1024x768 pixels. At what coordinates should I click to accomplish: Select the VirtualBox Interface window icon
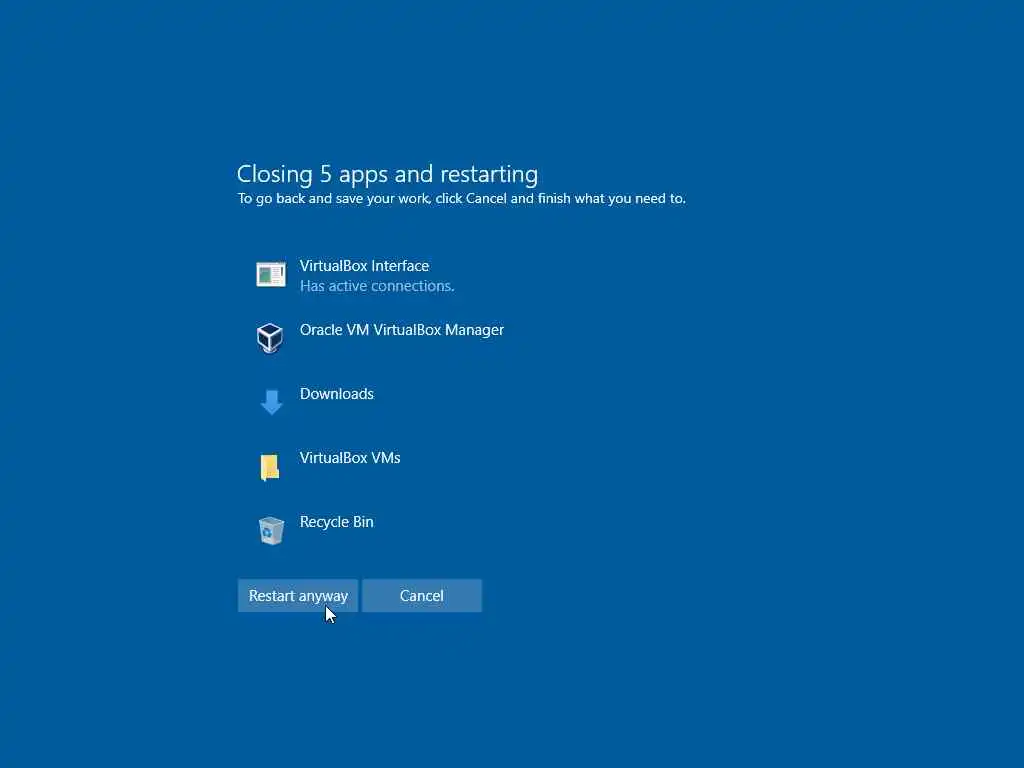click(270, 274)
